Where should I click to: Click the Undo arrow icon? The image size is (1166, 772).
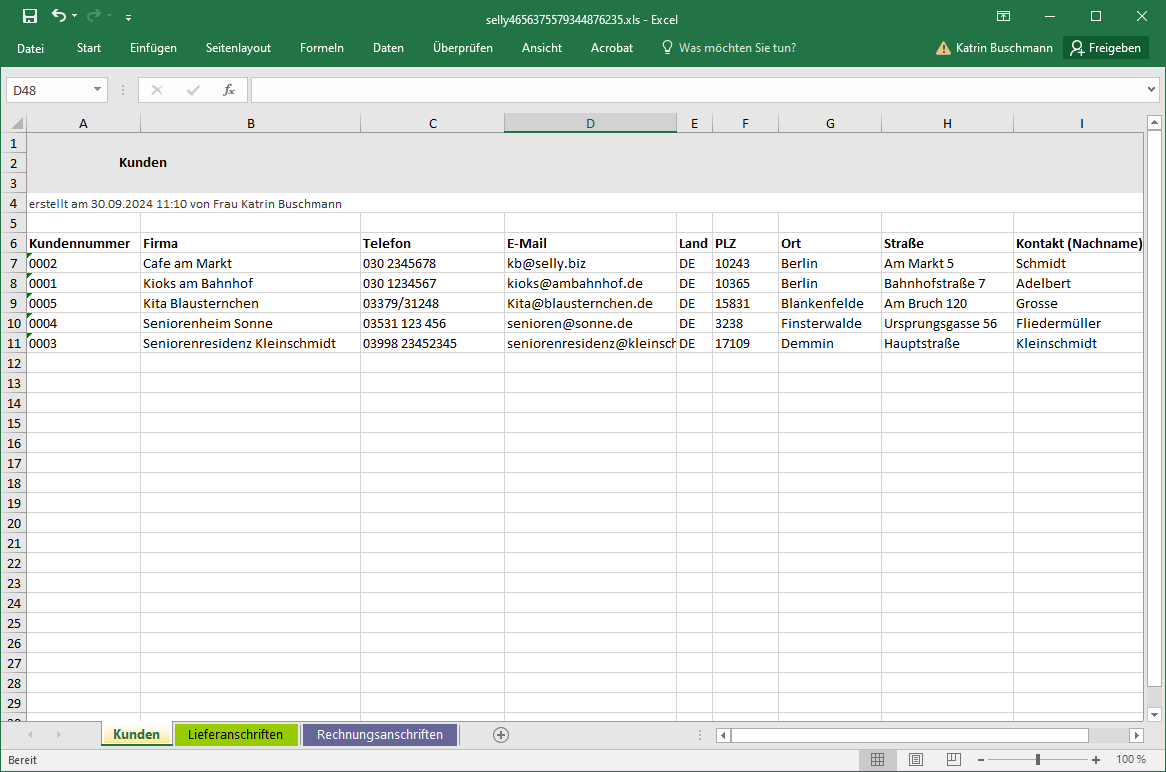pos(59,16)
